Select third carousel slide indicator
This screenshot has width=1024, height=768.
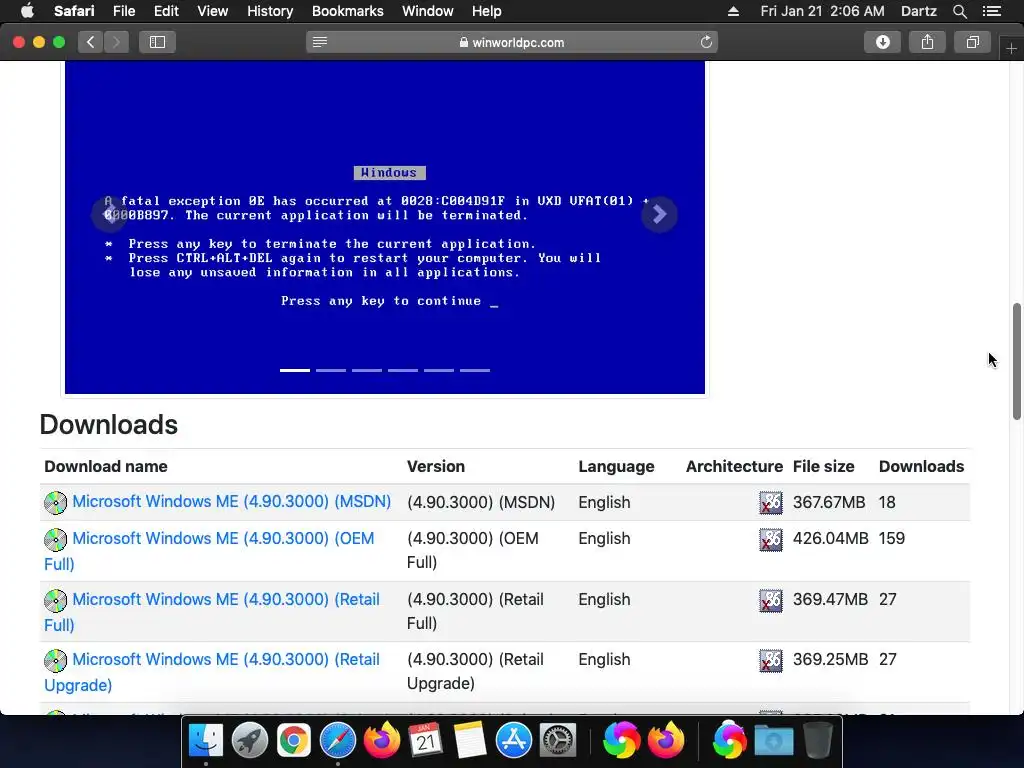point(366,370)
